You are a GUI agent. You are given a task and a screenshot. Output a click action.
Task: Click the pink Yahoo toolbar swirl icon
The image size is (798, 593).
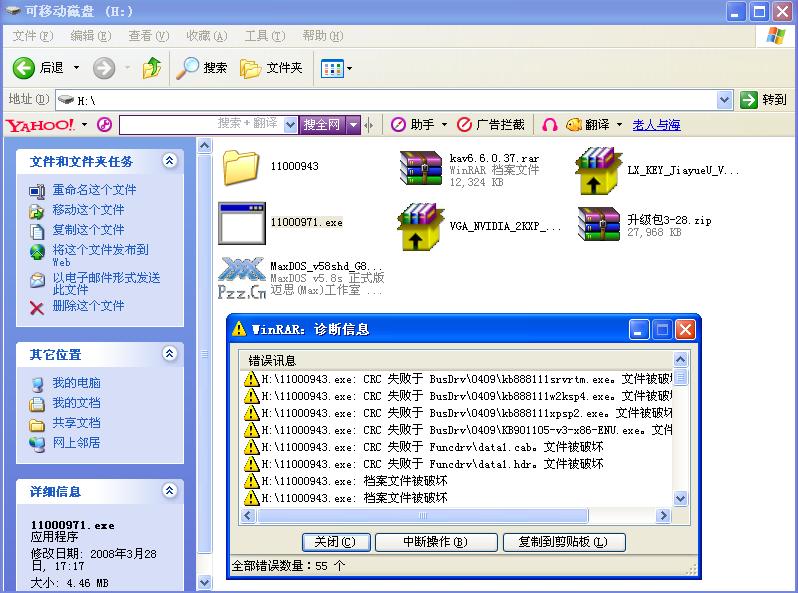pyautogui.click(x=104, y=125)
